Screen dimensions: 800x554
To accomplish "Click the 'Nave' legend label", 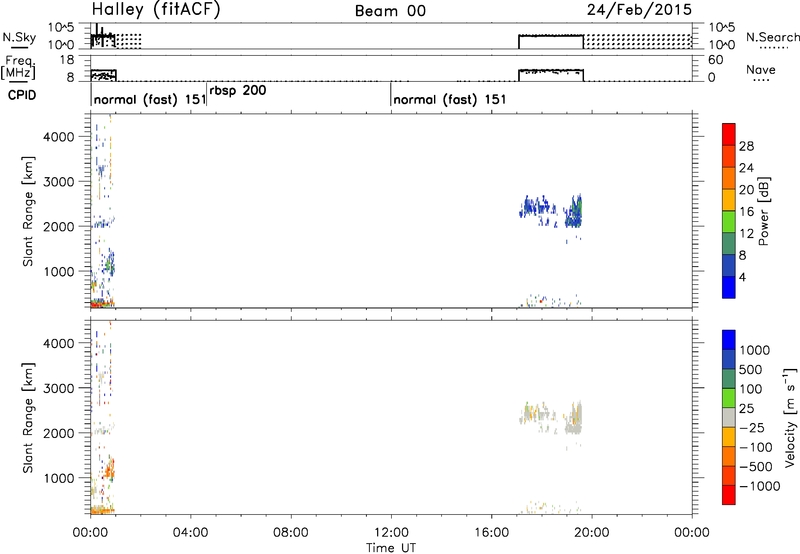I will pos(760,70).
